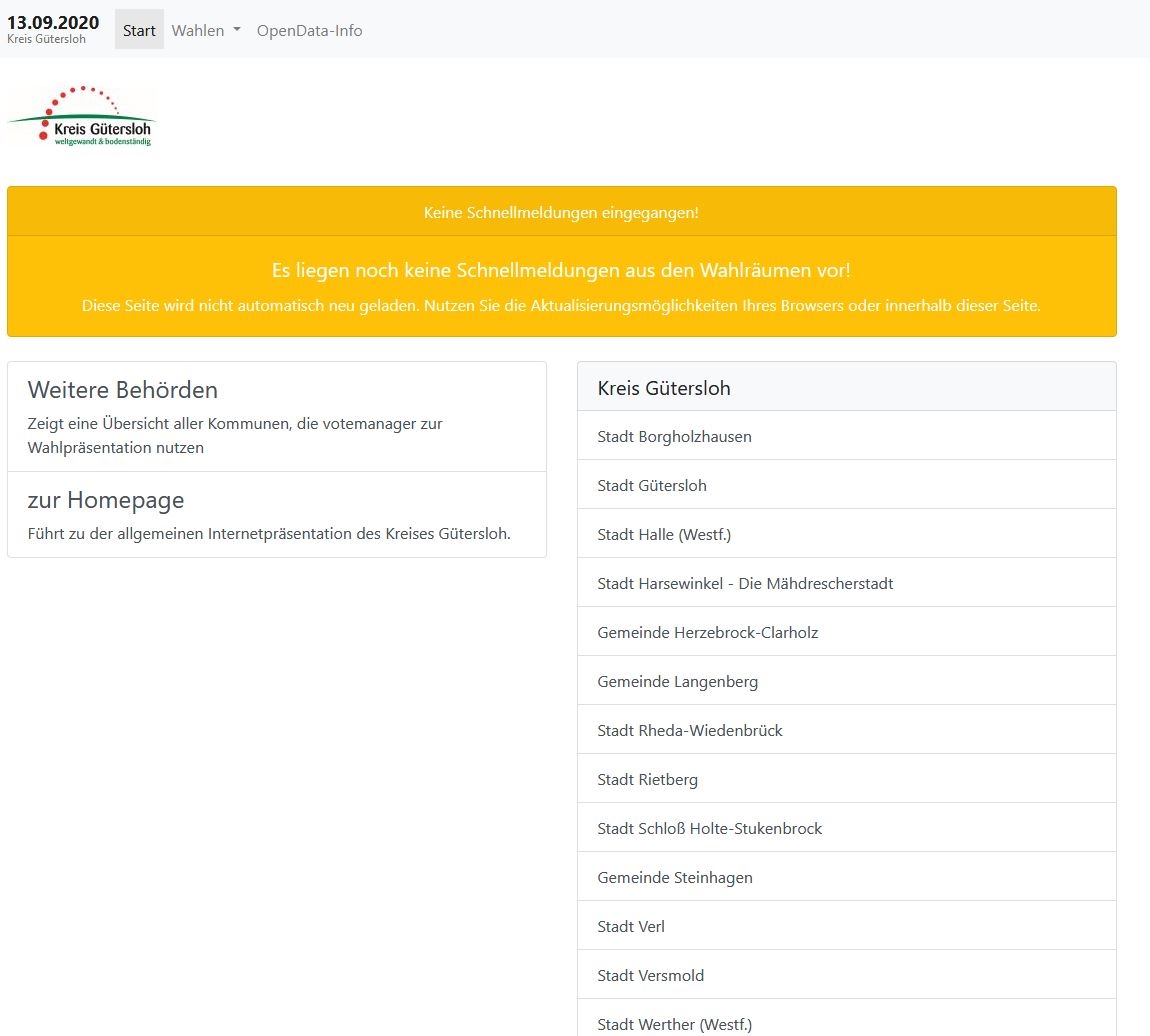Open Stadt Halle (Westf.) entry
This screenshot has width=1150, height=1036.
tap(664, 534)
